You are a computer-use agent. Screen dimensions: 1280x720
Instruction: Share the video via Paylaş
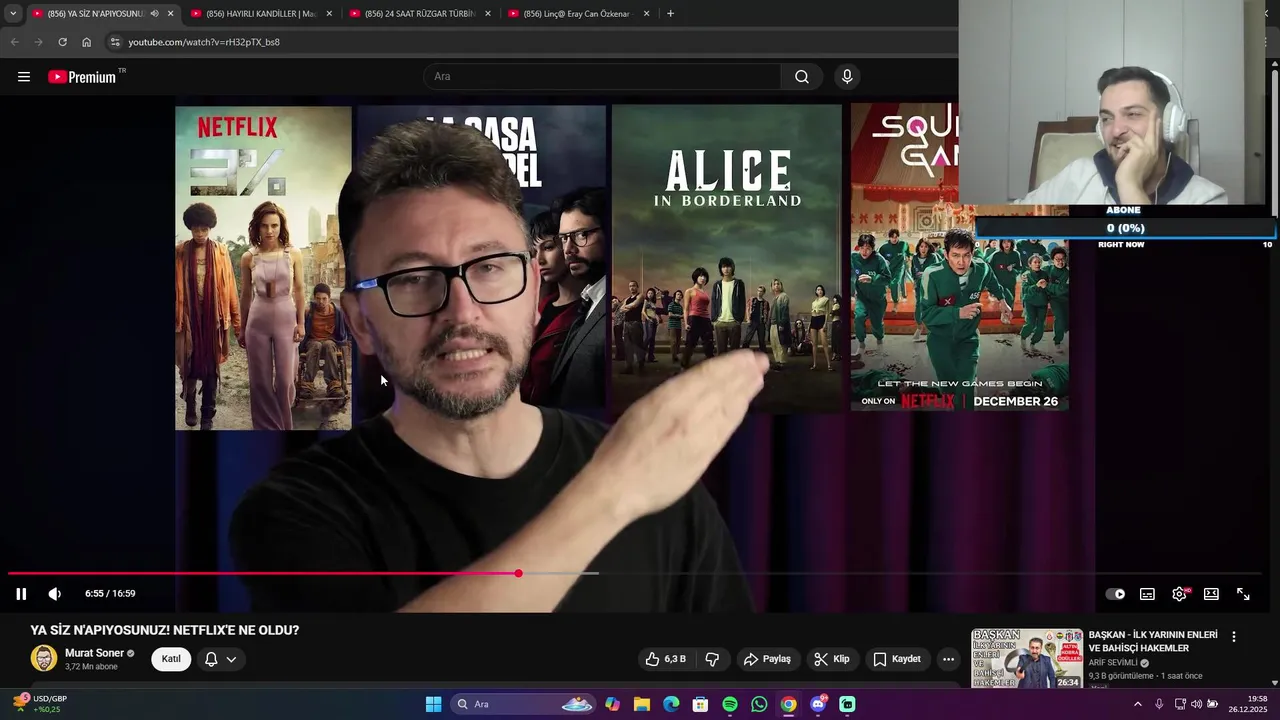click(767, 659)
